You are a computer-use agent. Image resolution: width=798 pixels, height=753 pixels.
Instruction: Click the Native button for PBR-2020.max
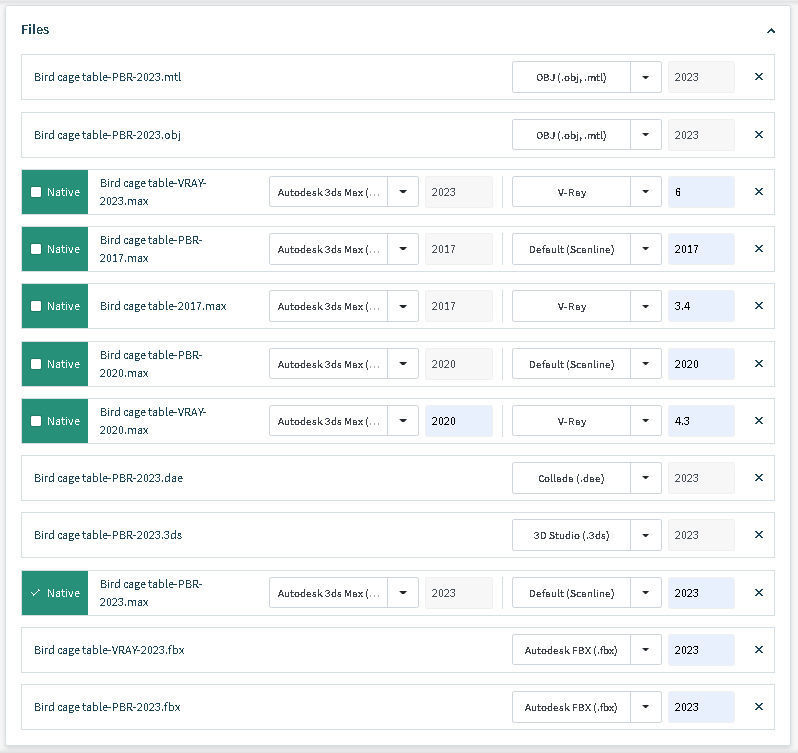click(55, 364)
